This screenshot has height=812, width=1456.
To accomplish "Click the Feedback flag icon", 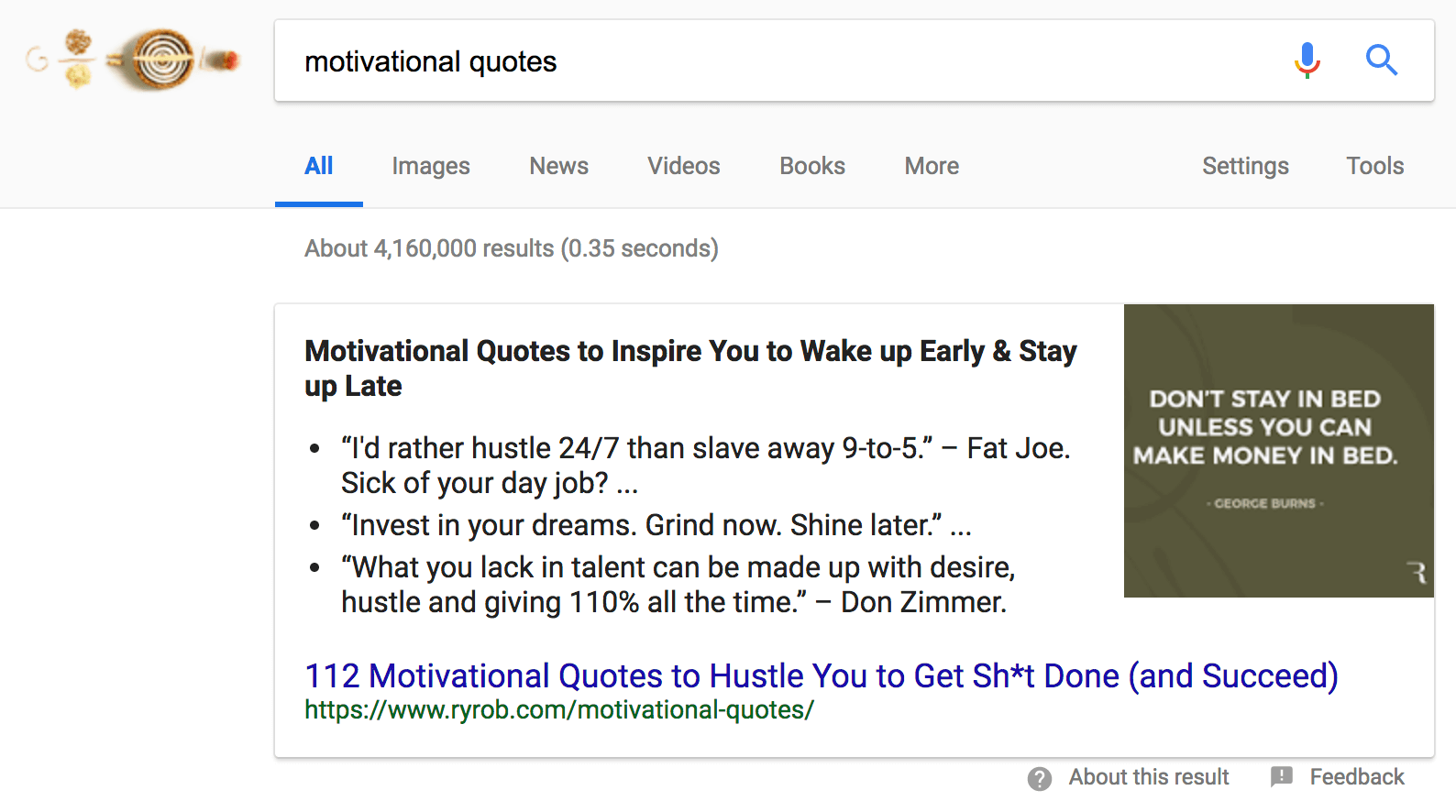I will (x=1282, y=777).
